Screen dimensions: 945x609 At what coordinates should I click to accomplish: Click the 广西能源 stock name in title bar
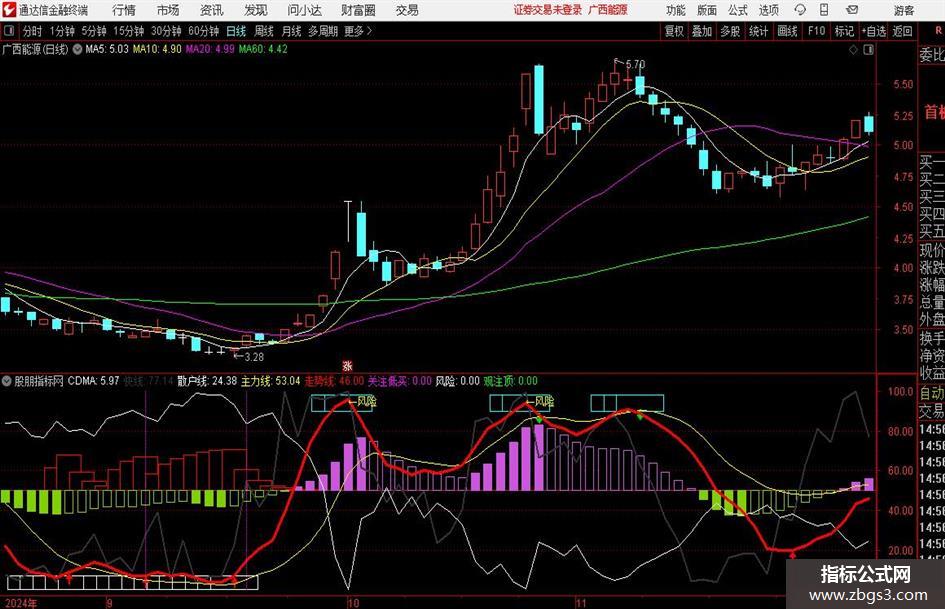pyautogui.click(x=608, y=10)
